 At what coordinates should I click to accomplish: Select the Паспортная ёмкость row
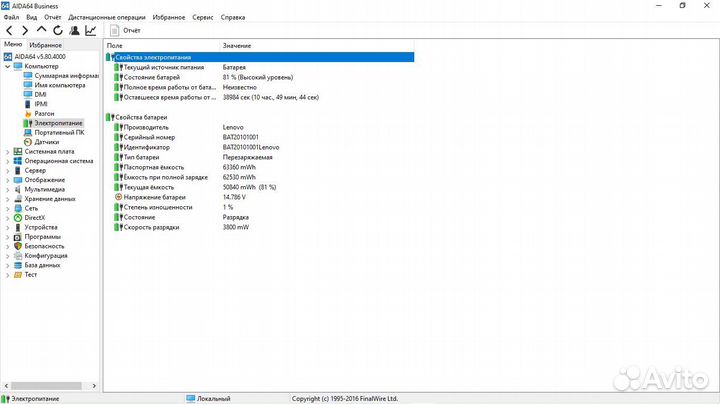[x=259, y=167]
